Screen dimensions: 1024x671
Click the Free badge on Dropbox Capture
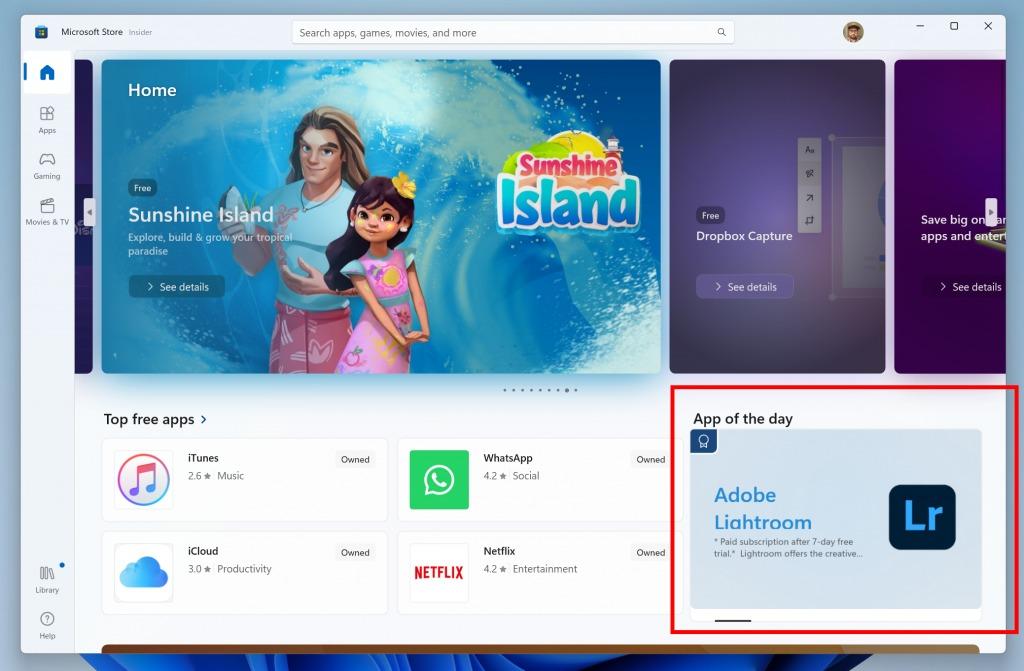711,216
